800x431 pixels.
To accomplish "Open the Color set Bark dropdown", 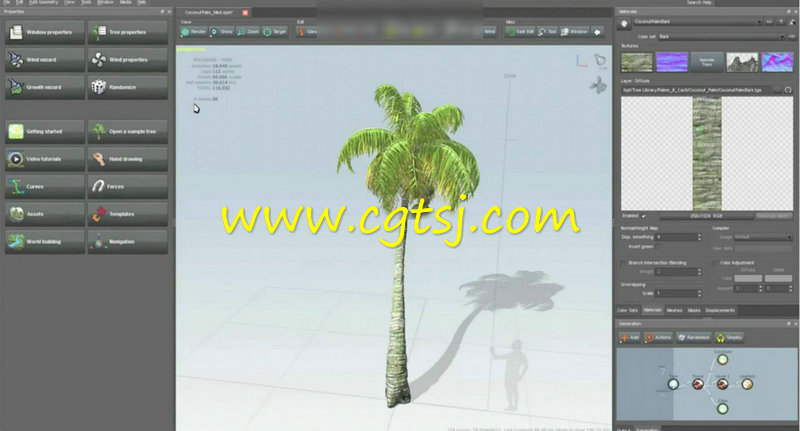I will click(721, 37).
